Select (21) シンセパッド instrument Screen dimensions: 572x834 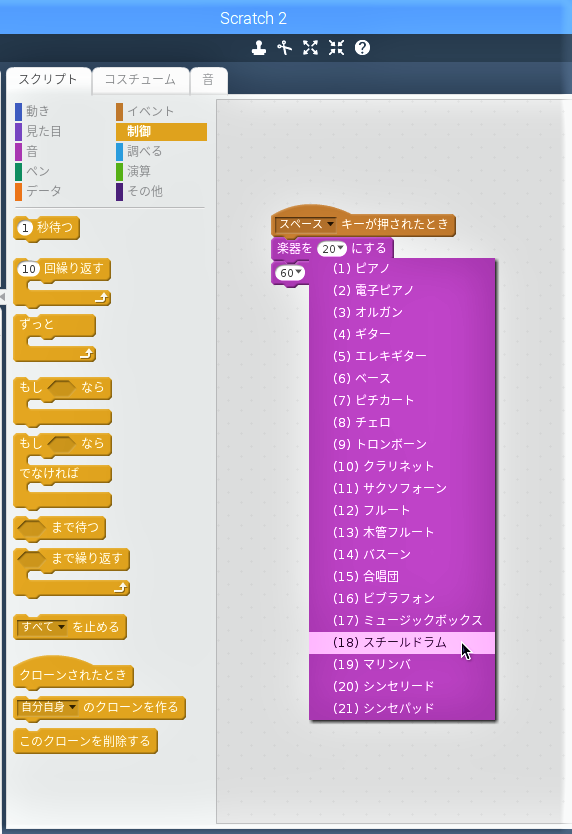402,708
